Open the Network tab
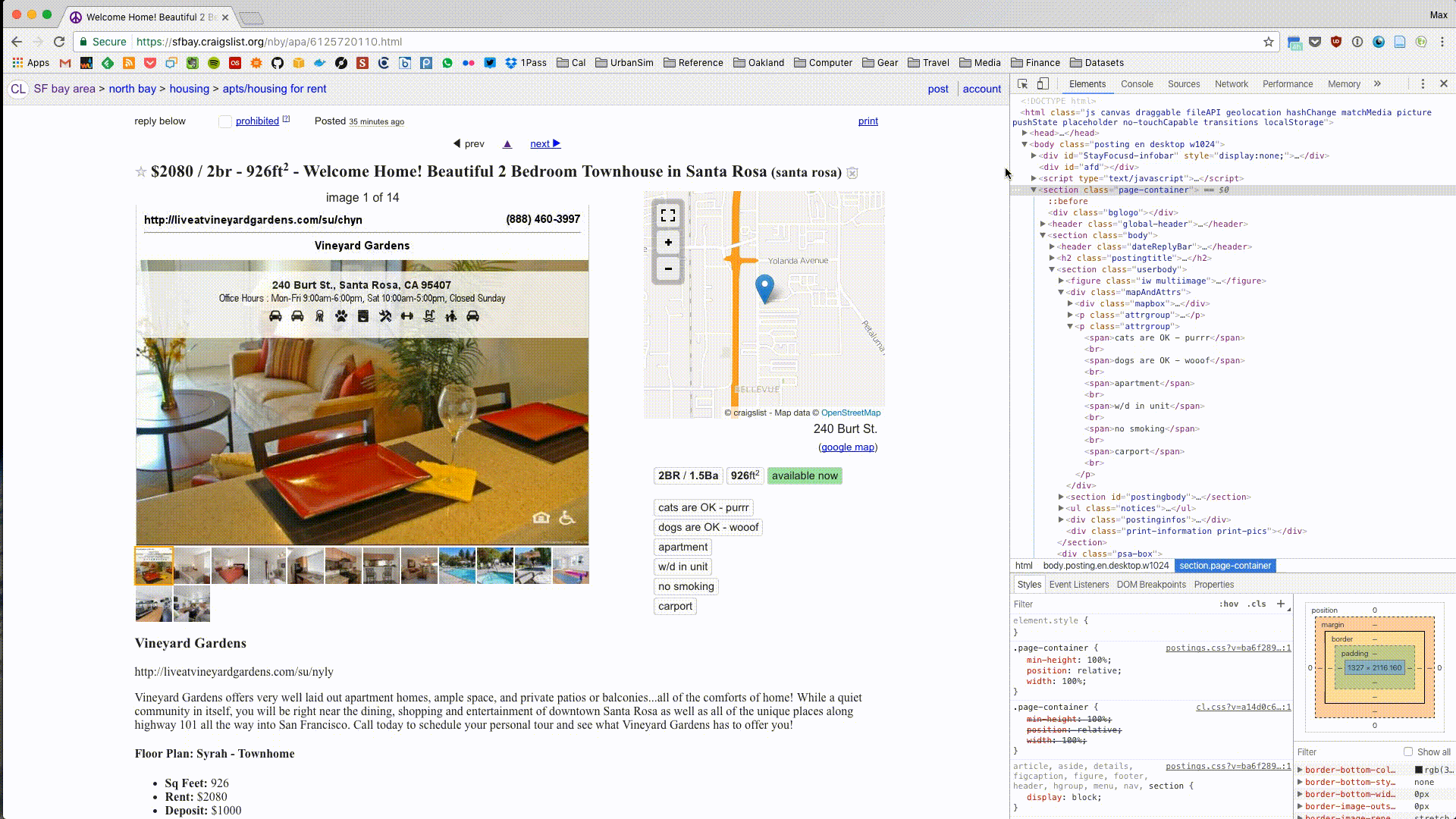This screenshot has width=1456, height=819. (1231, 84)
